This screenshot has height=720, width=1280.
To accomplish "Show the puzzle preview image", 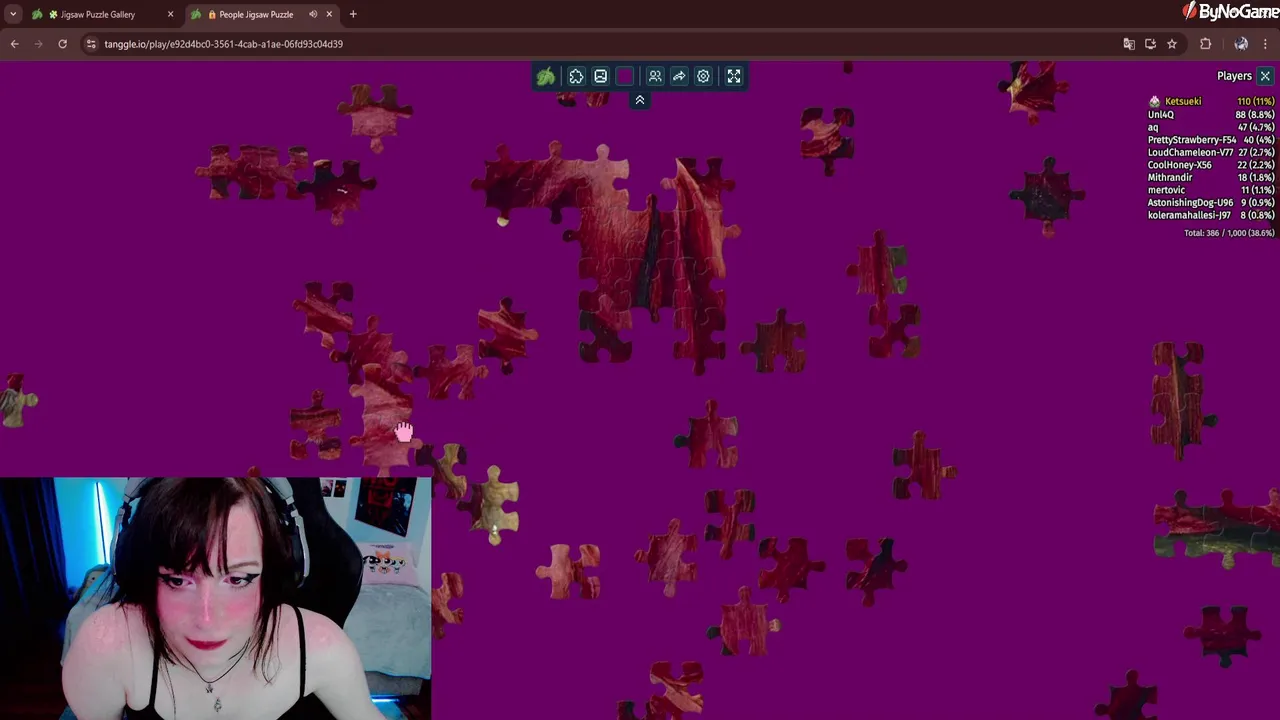I will click(600, 76).
